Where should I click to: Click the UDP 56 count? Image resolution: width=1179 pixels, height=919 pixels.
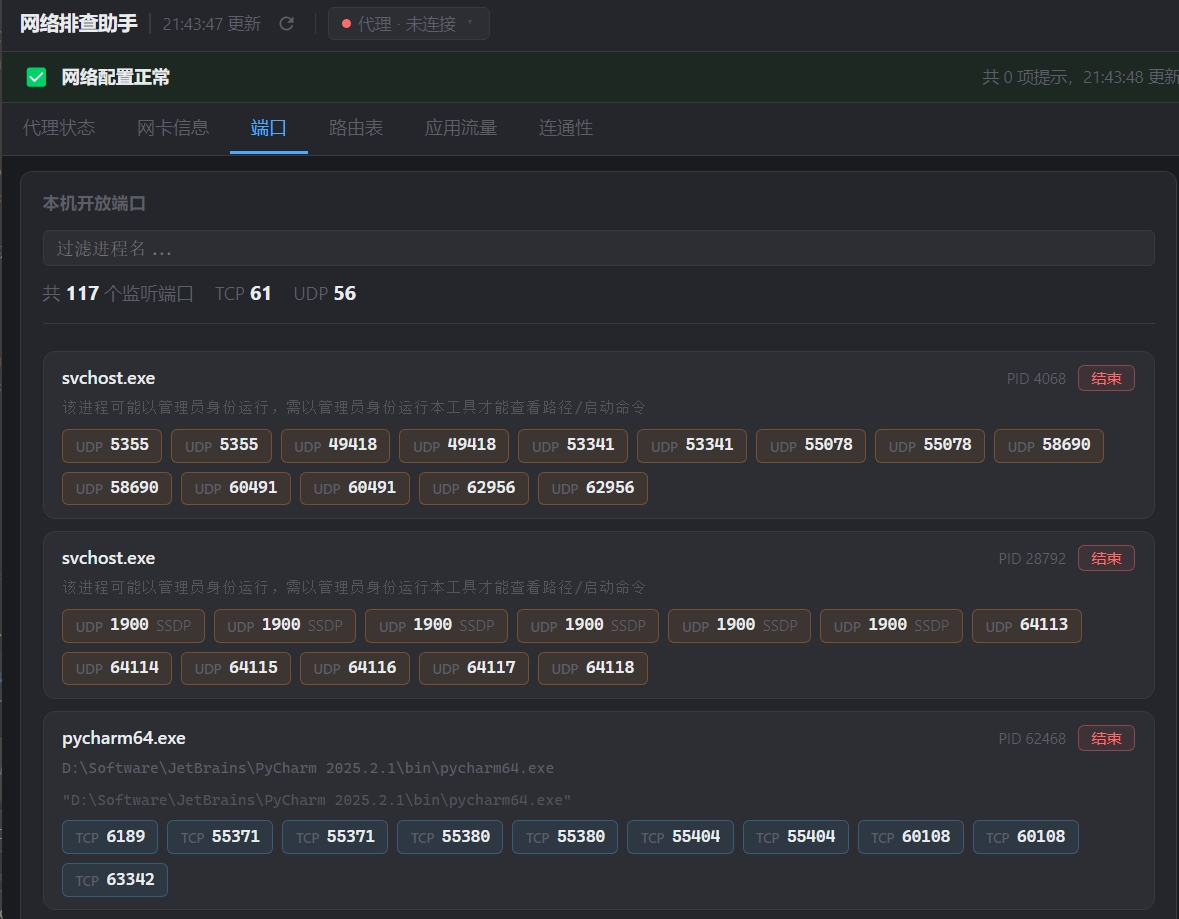coord(325,293)
